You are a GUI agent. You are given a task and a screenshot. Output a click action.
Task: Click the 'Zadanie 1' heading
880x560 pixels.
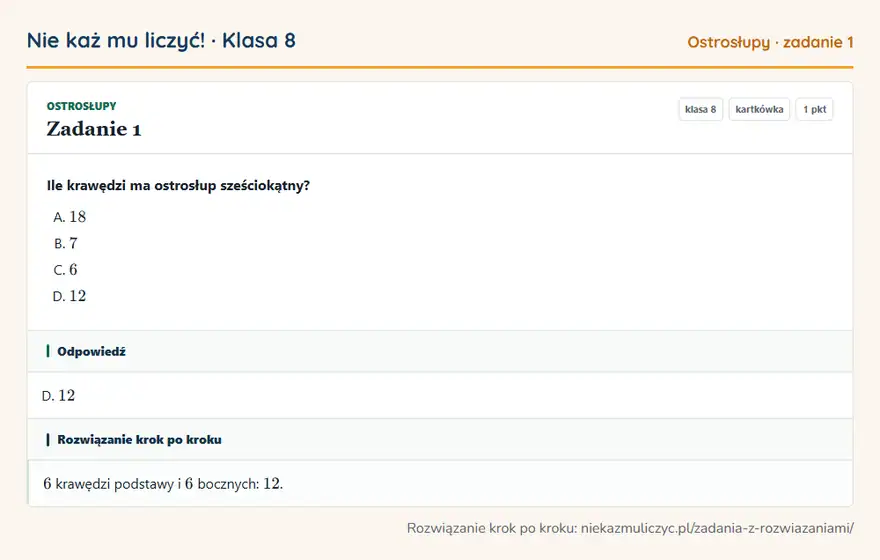coord(94,129)
